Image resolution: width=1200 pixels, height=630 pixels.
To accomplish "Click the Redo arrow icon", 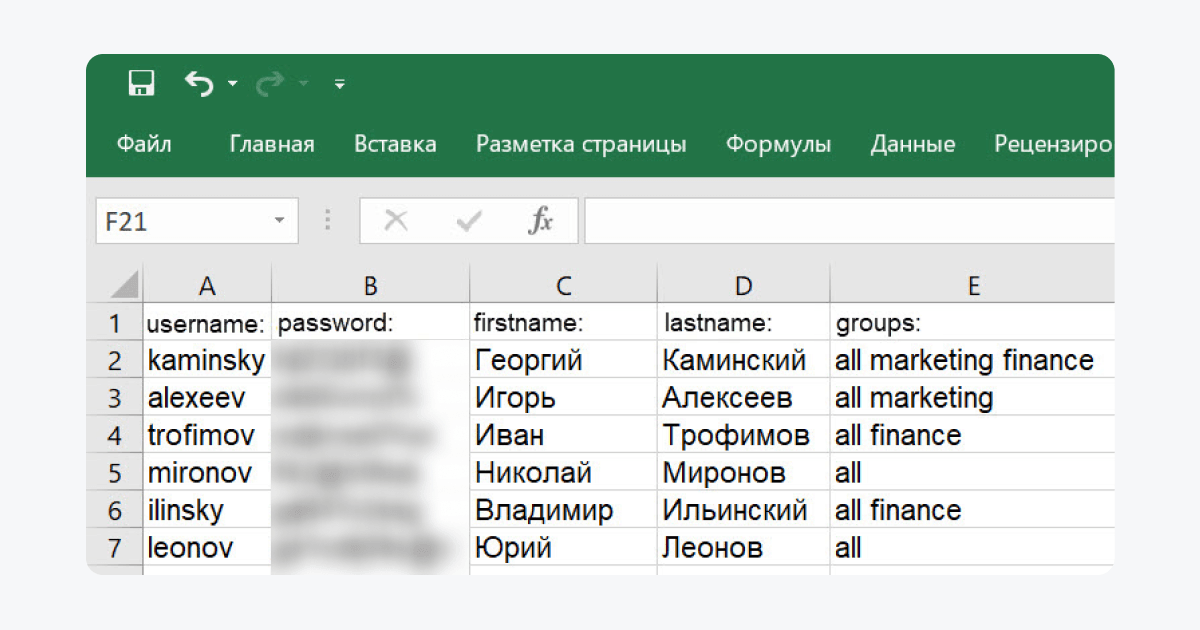I will 270,84.
